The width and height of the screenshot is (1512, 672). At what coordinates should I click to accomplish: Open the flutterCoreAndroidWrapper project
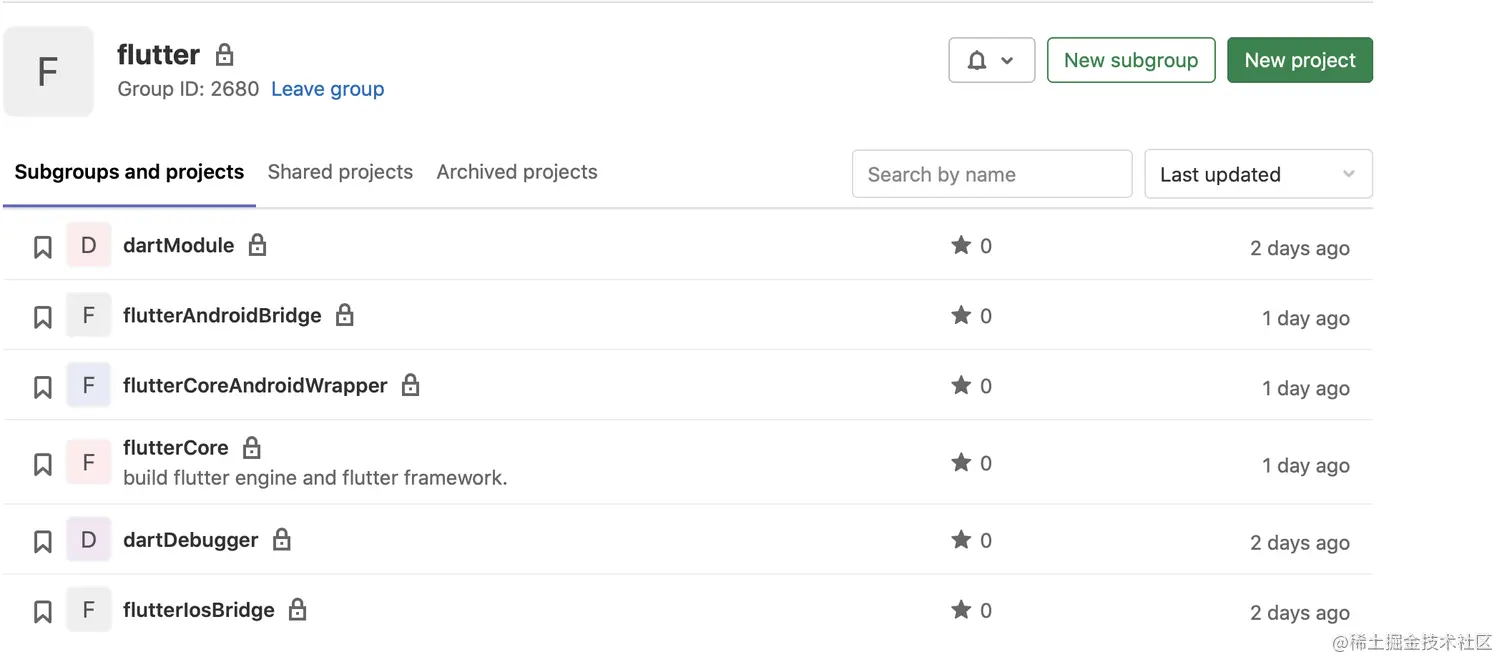coord(254,384)
